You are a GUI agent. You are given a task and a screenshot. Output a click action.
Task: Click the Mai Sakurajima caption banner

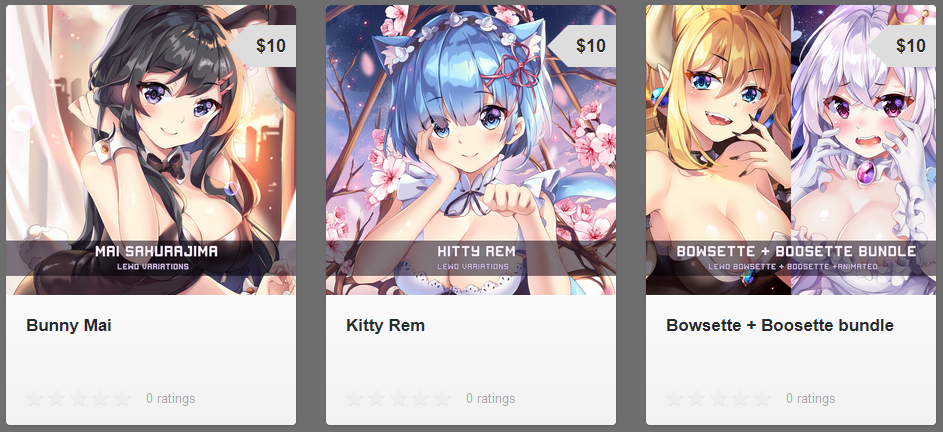click(151, 258)
